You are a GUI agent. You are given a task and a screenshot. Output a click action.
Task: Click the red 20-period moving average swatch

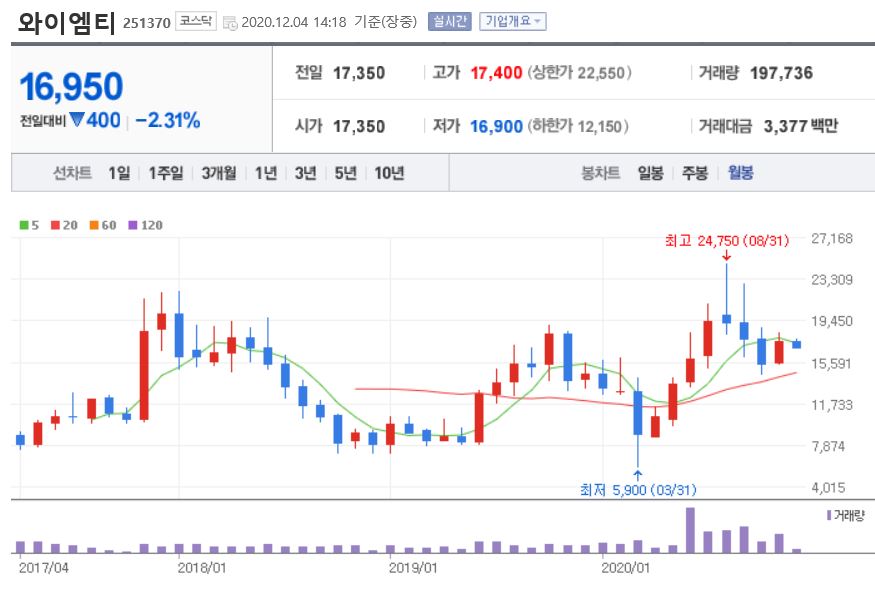pyautogui.click(x=55, y=225)
